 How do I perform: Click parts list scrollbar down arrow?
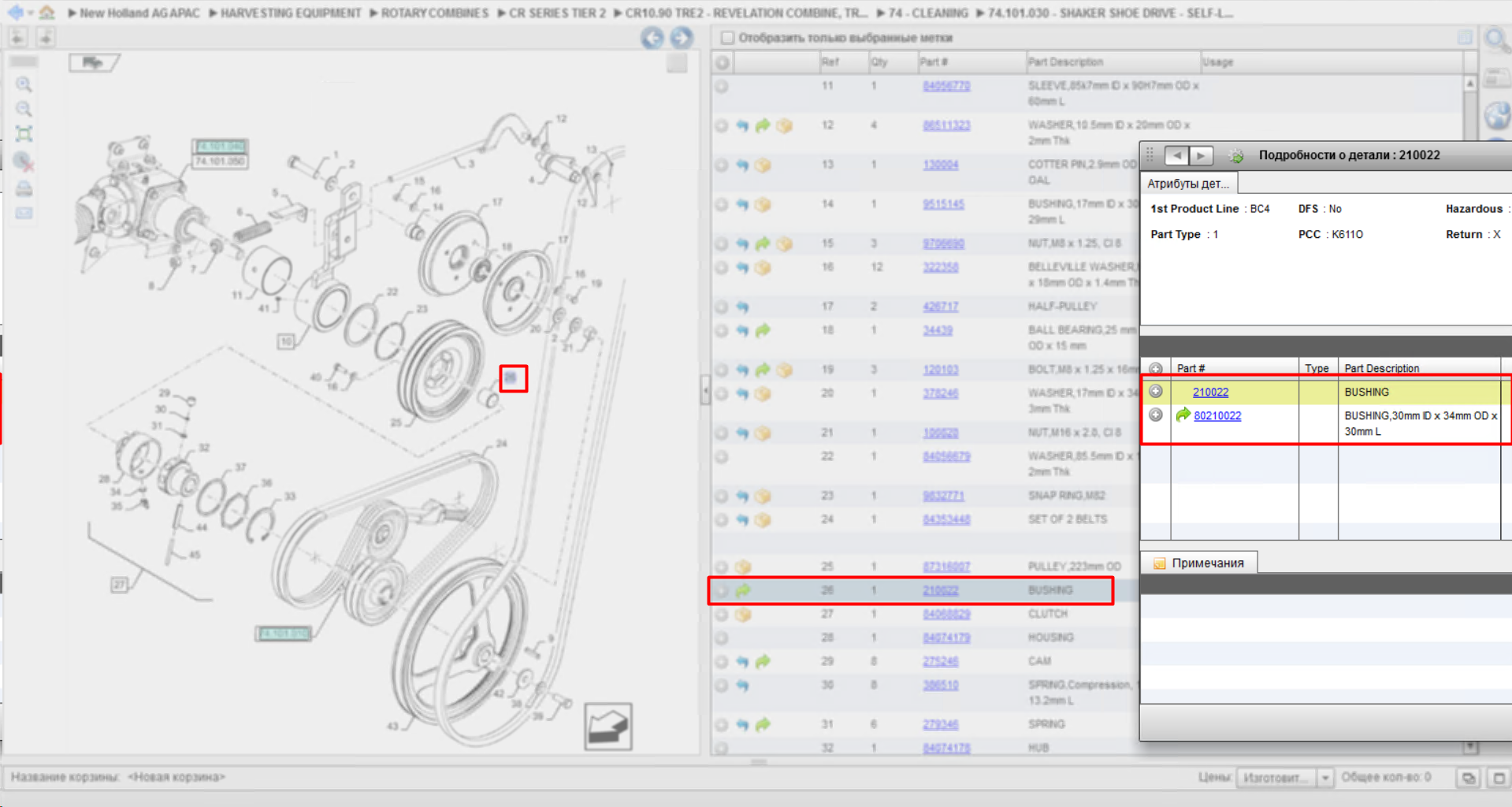pos(1470,746)
